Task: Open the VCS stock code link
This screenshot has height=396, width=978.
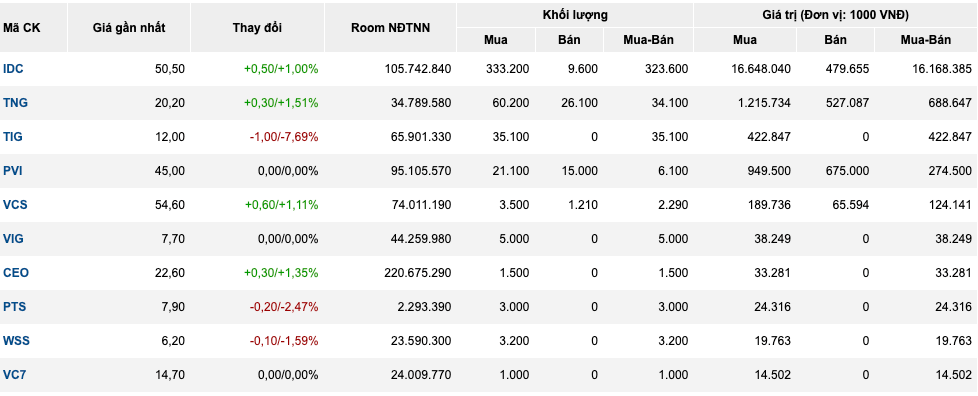Action: 15,205
